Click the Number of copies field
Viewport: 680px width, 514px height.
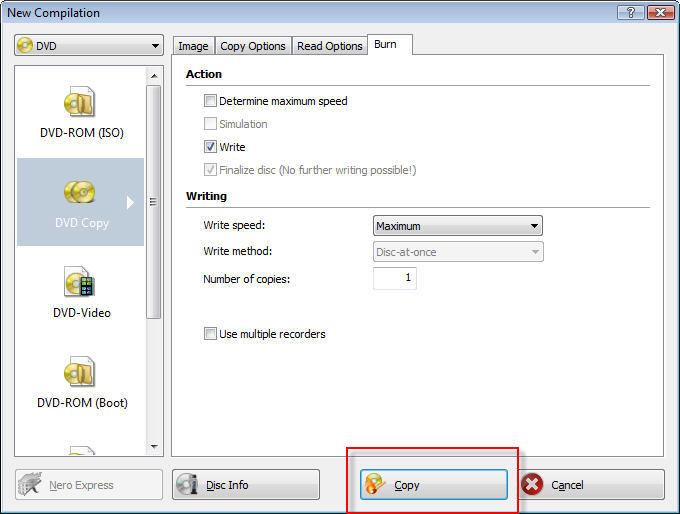(x=395, y=278)
